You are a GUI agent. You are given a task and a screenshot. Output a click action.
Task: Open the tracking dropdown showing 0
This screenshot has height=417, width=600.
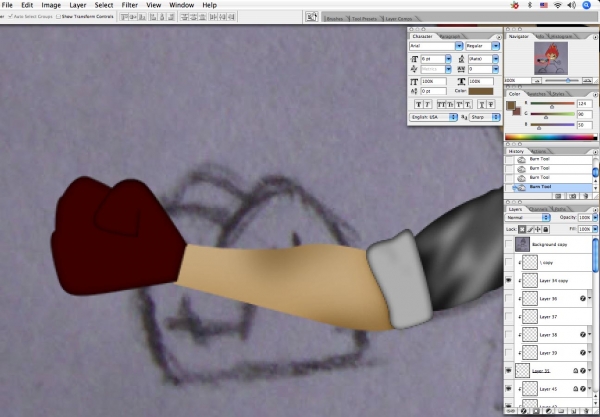496,69
